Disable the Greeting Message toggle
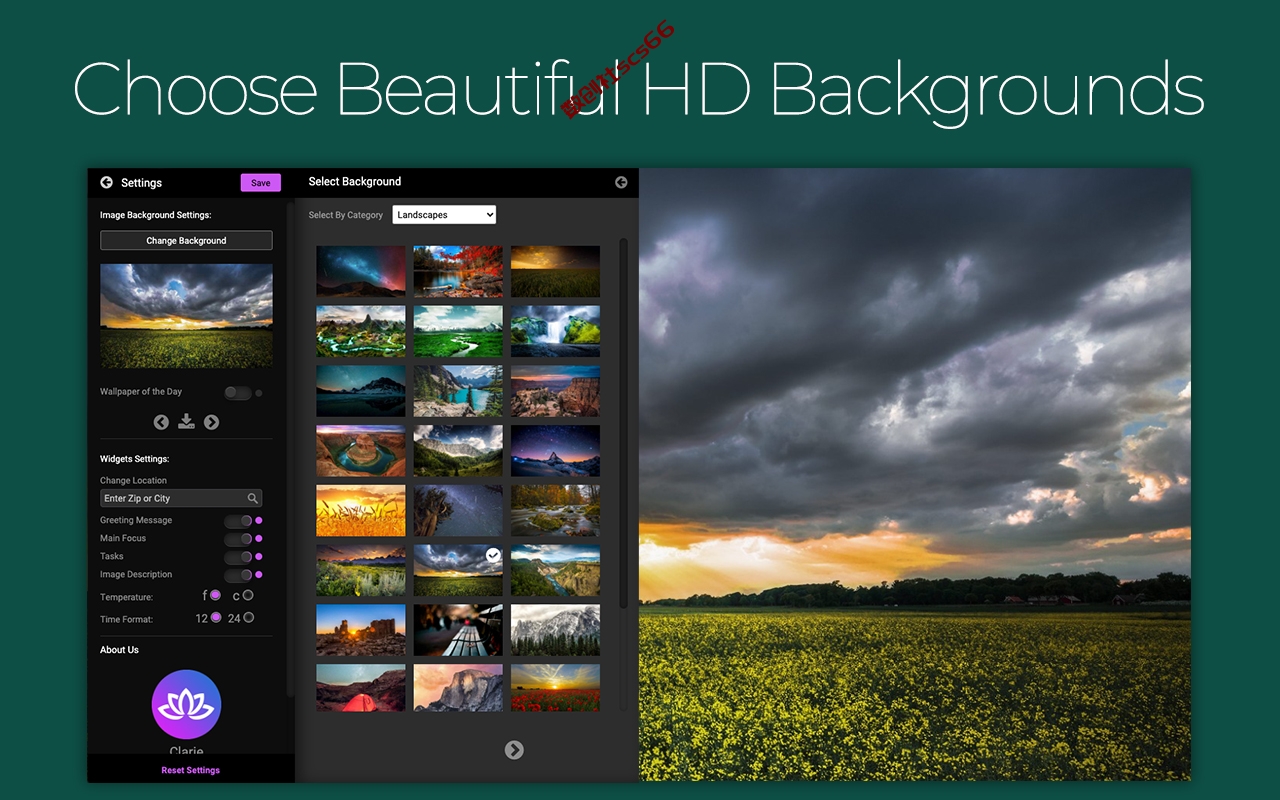The image size is (1280, 800). (x=238, y=521)
